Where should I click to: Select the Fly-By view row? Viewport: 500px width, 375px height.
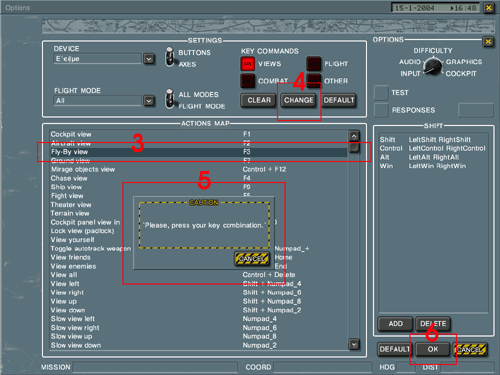tap(198, 152)
